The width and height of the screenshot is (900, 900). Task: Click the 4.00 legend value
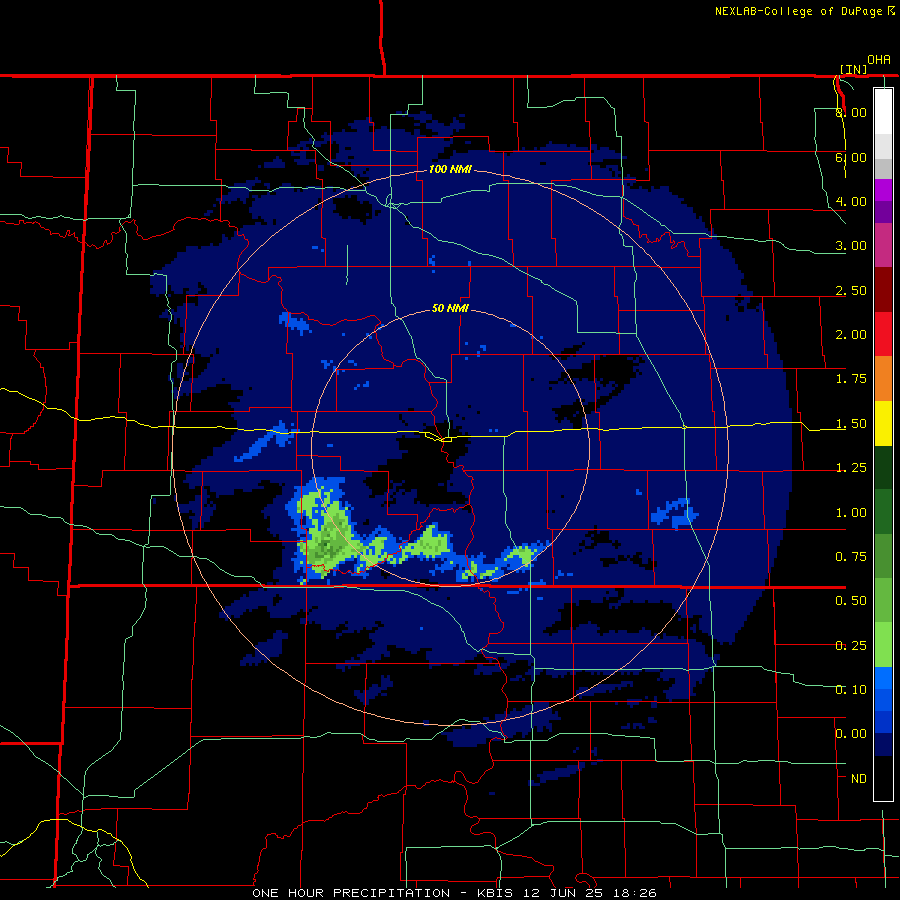[851, 201]
